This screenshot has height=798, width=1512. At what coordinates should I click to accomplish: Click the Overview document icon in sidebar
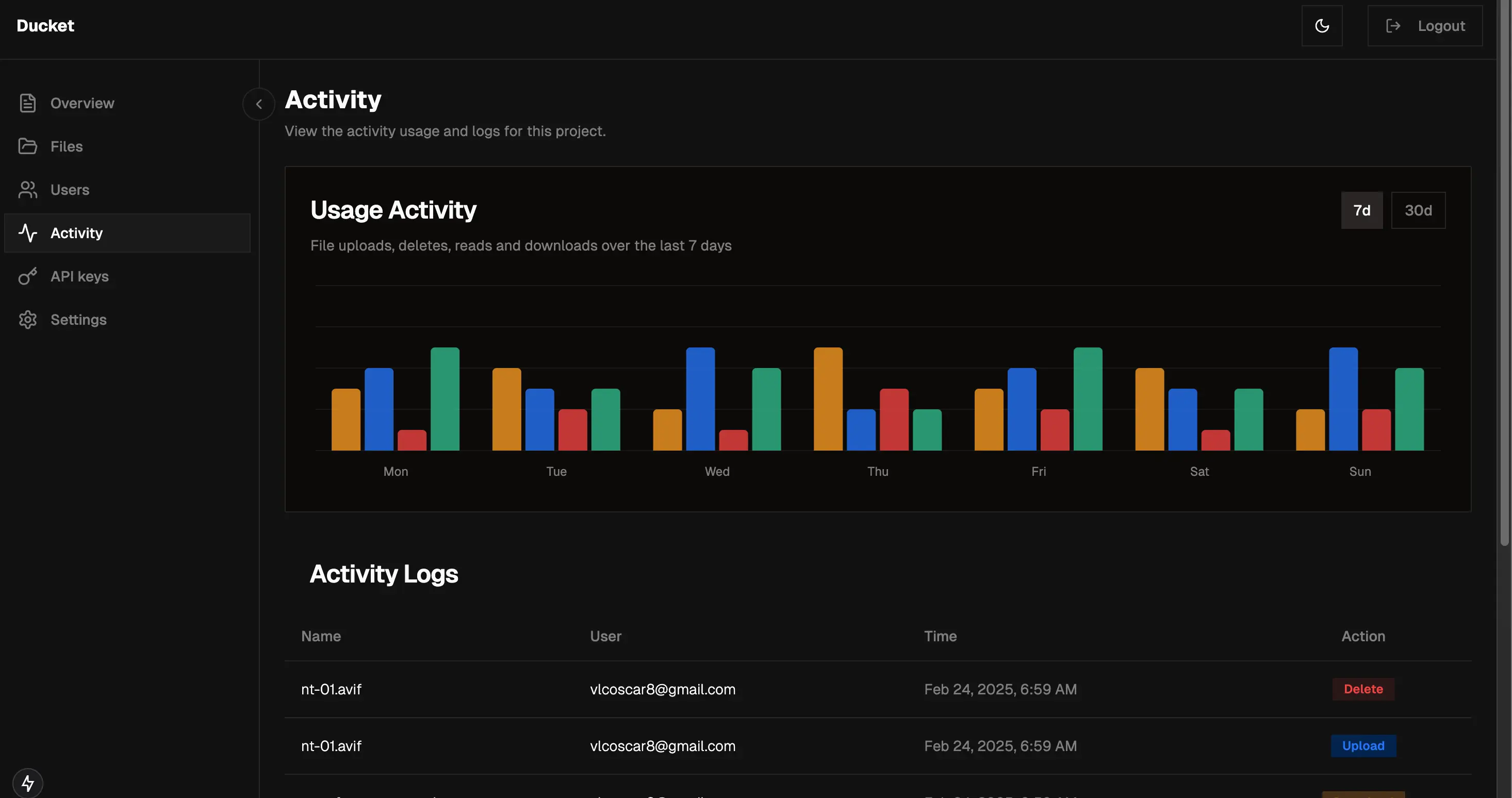point(27,103)
